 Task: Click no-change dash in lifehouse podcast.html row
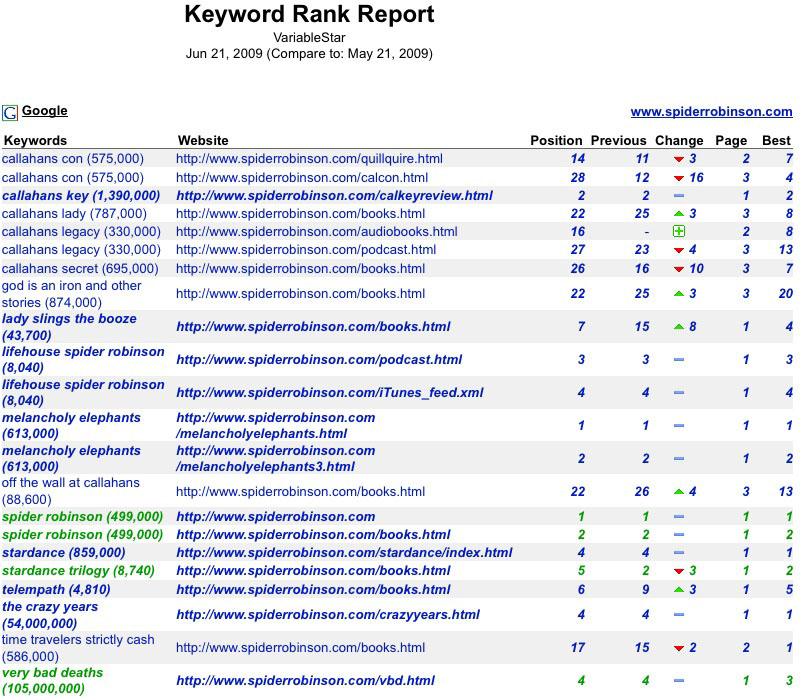click(x=679, y=360)
